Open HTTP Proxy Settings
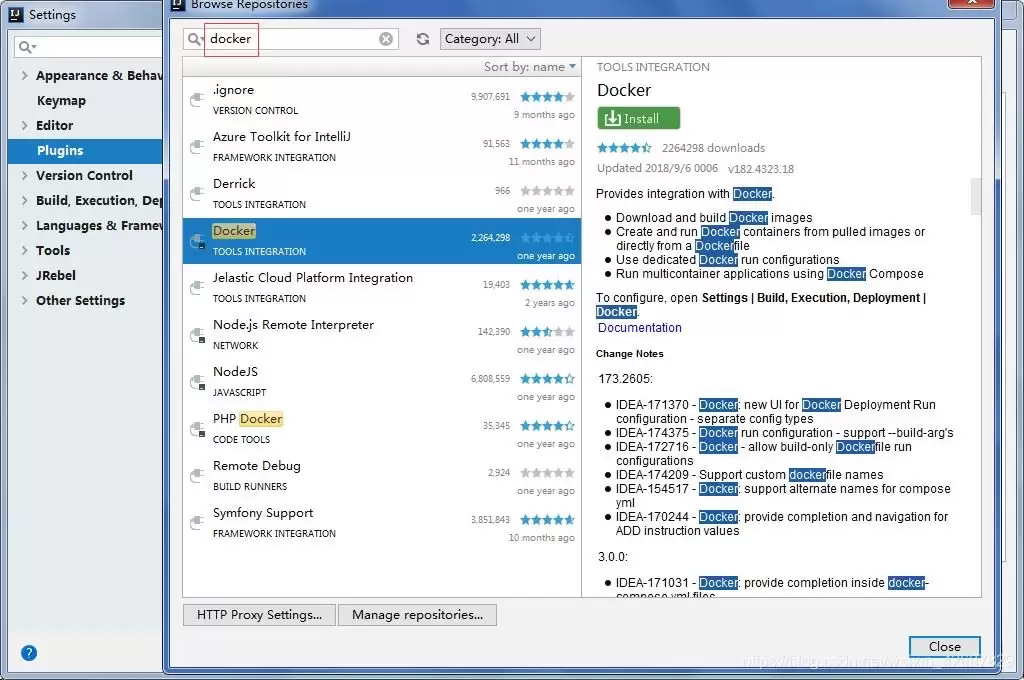1024x680 pixels. (x=258, y=615)
